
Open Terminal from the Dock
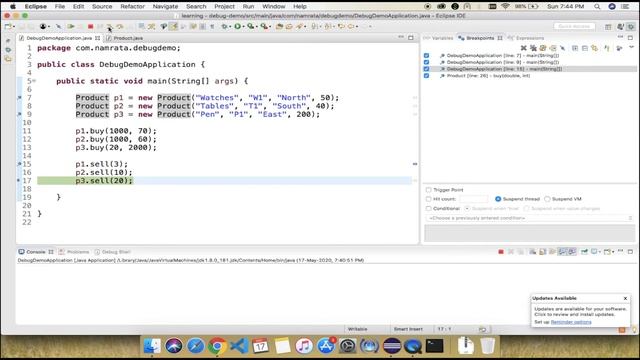coord(434,346)
